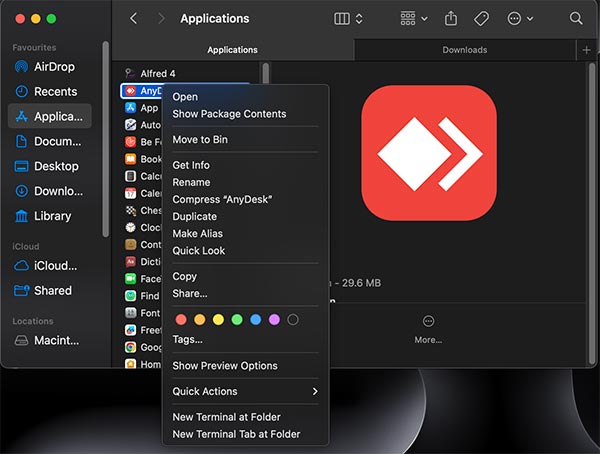Select the Applications tab
The height and width of the screenshot is (454, 600).
click(x=233, y=50)
